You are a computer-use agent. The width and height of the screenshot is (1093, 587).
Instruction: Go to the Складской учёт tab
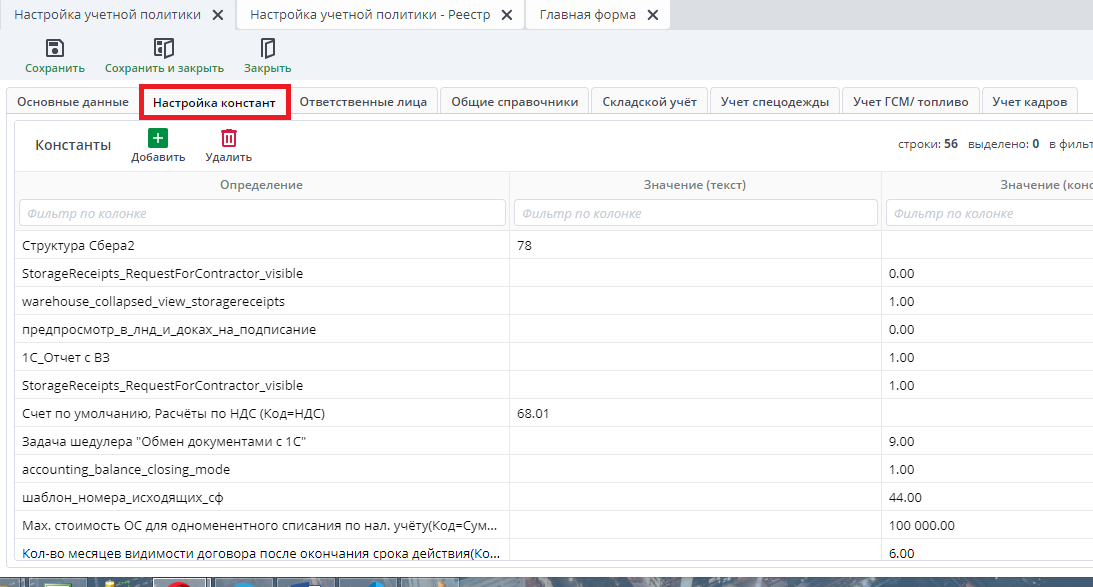point(649,102)
